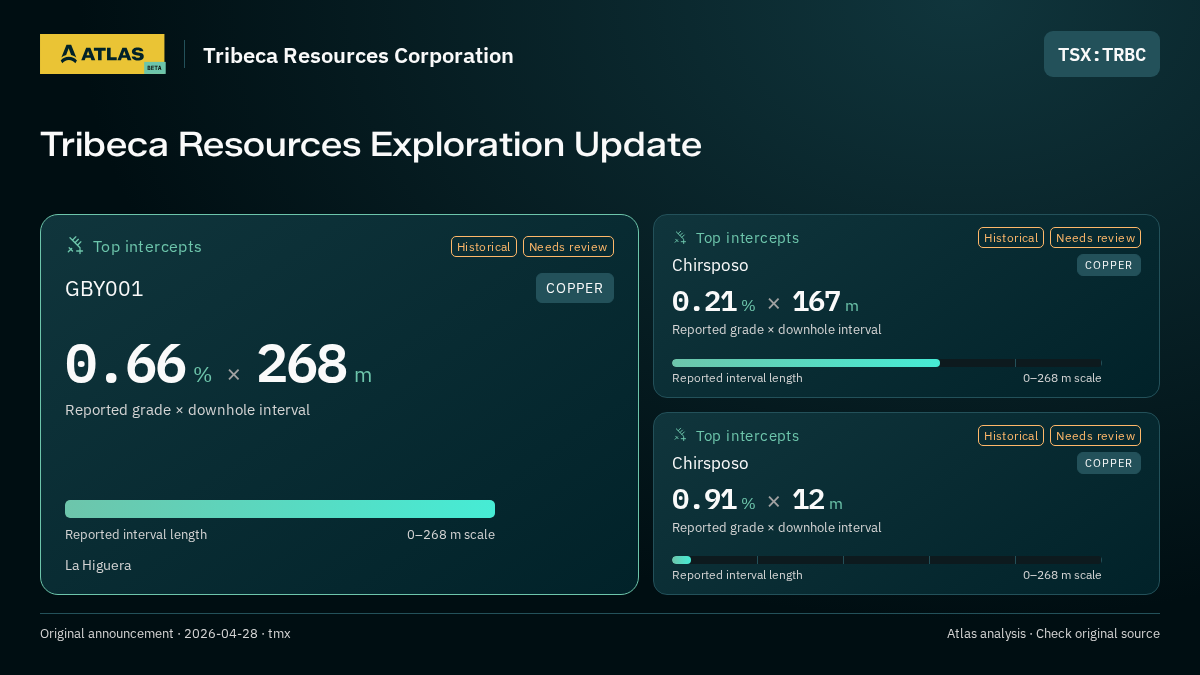Click the 0–268 m scale label under GBY001 bar

451,534
